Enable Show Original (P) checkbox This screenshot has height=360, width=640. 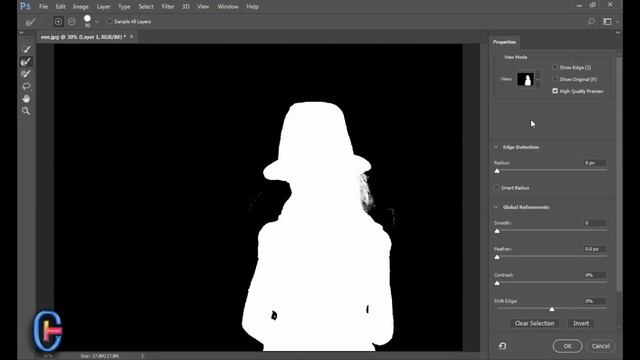click(555, 79)
